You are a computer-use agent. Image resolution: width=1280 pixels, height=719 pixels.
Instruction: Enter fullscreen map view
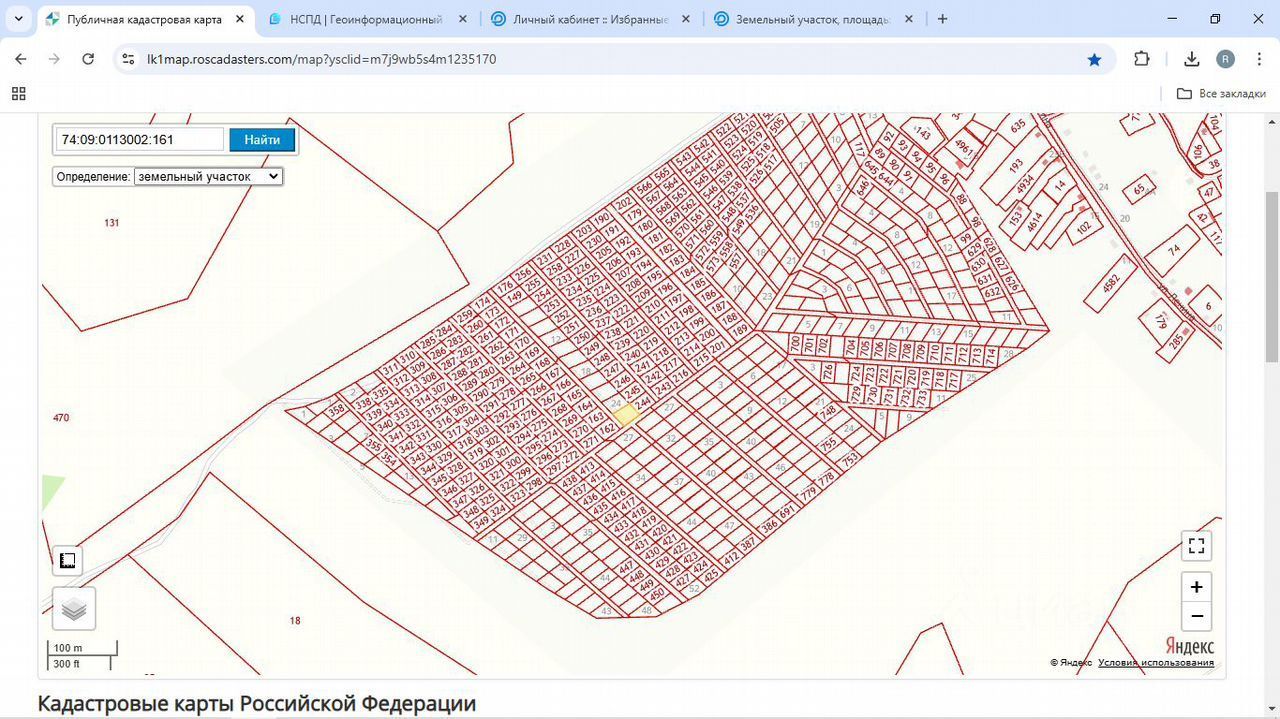coord(1196,546)
